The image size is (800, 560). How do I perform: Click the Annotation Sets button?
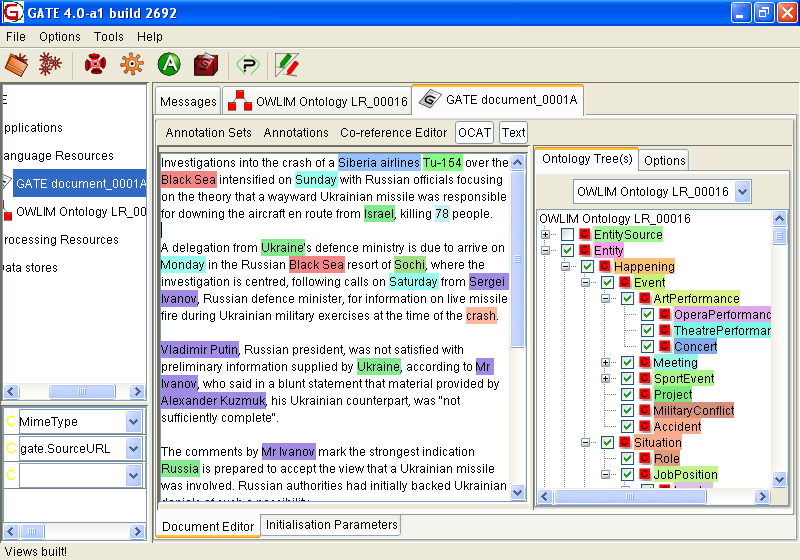tap(209, 132)
